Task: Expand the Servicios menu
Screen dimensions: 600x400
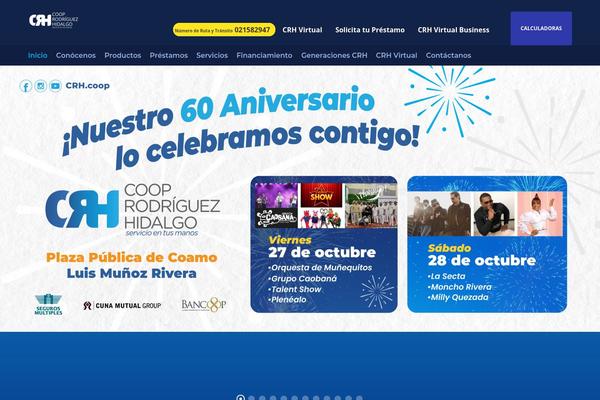Action: [212, 56]
